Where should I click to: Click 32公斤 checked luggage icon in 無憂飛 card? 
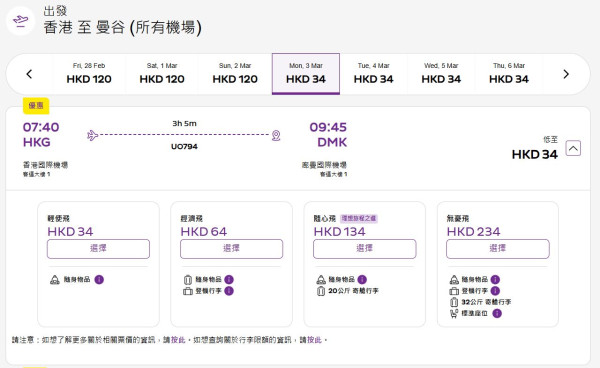click(x=454, y=302)
